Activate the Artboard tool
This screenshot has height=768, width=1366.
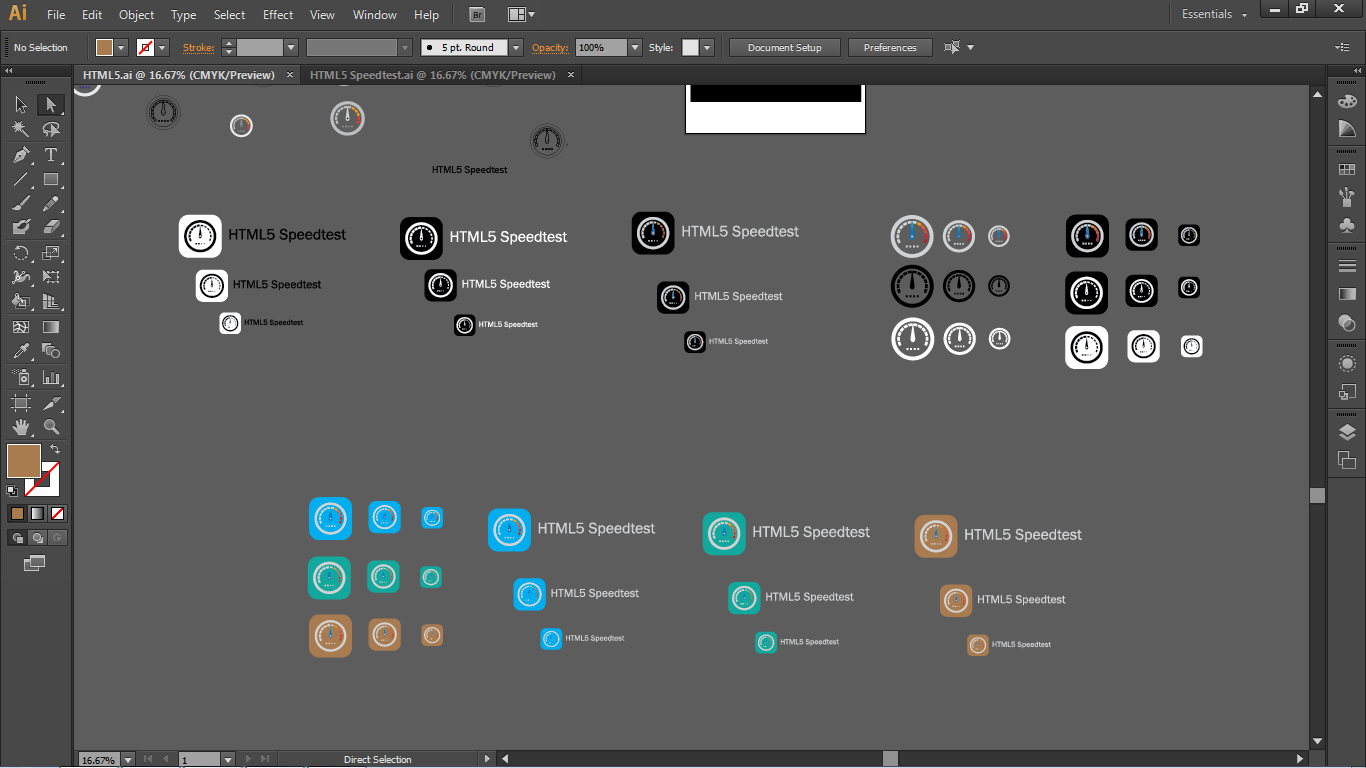pyautogui.click(x=21, y=403)
